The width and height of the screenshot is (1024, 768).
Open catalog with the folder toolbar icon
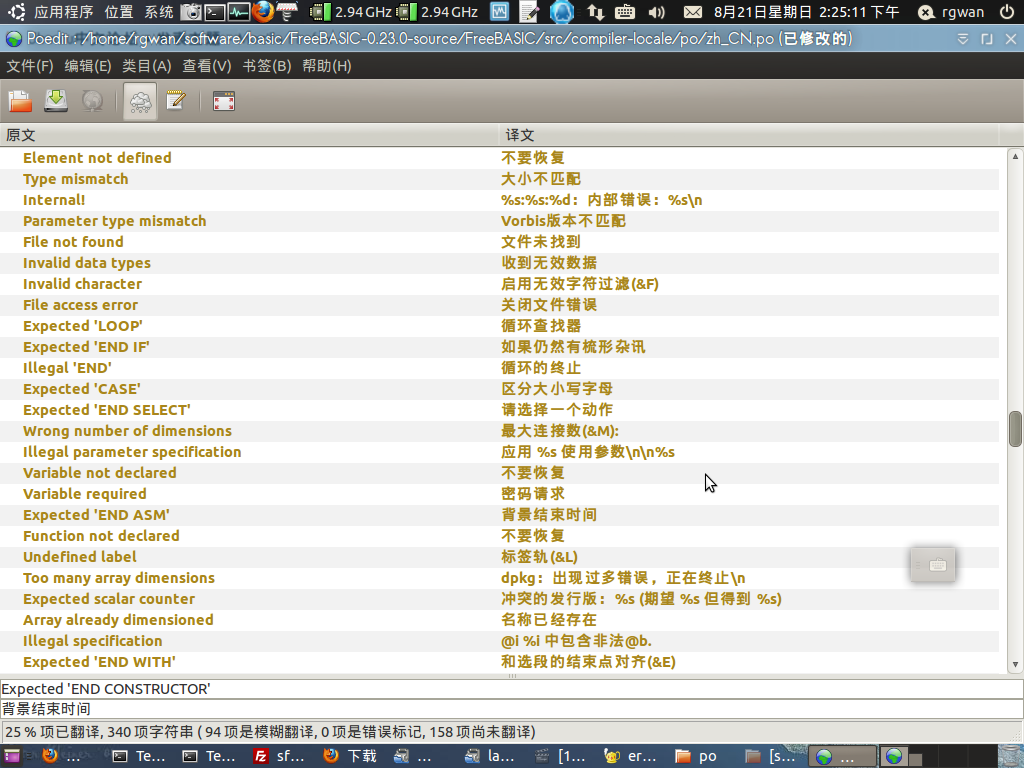[20, 101]
